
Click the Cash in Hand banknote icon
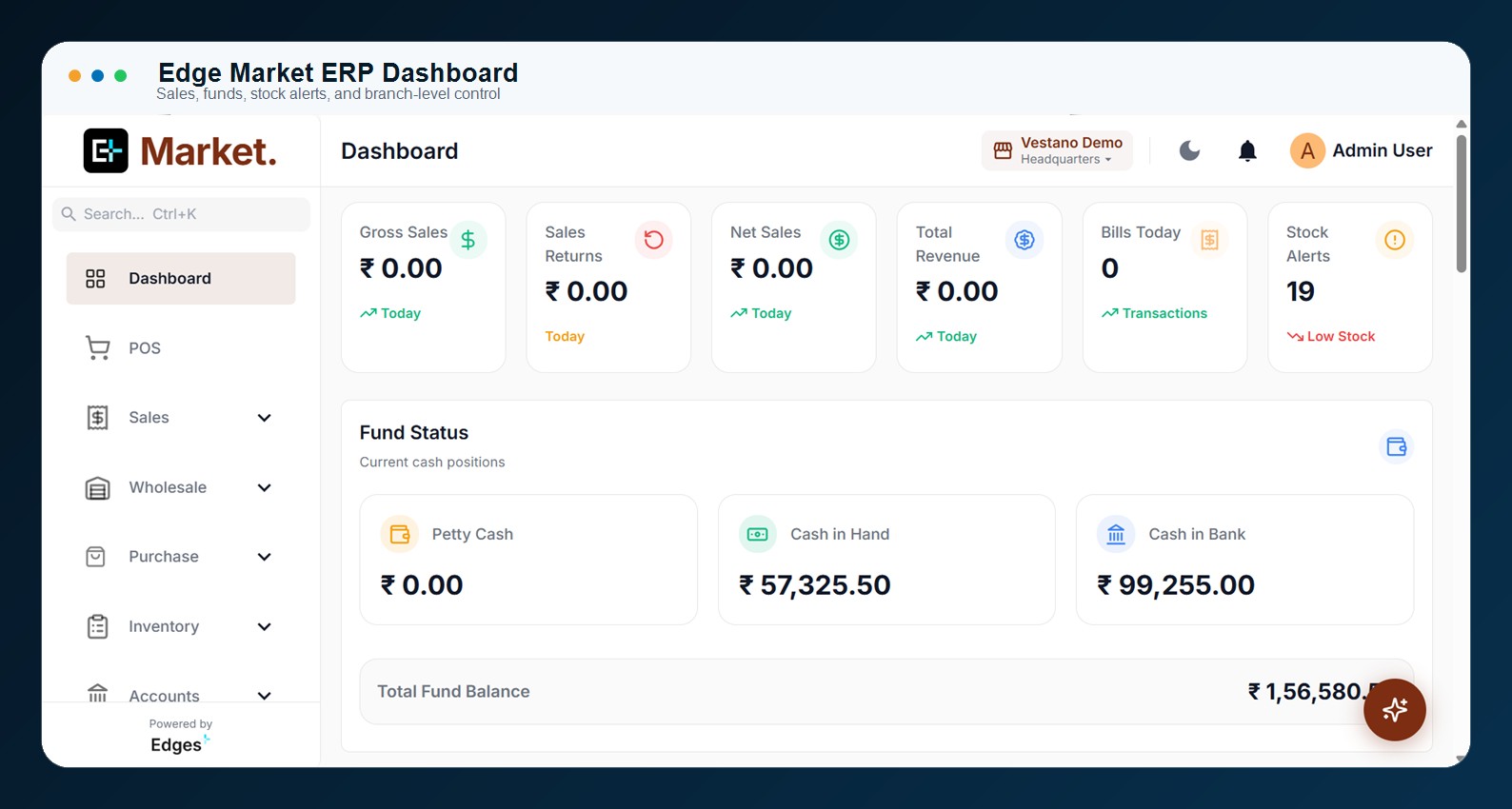[x=758, y=534]
